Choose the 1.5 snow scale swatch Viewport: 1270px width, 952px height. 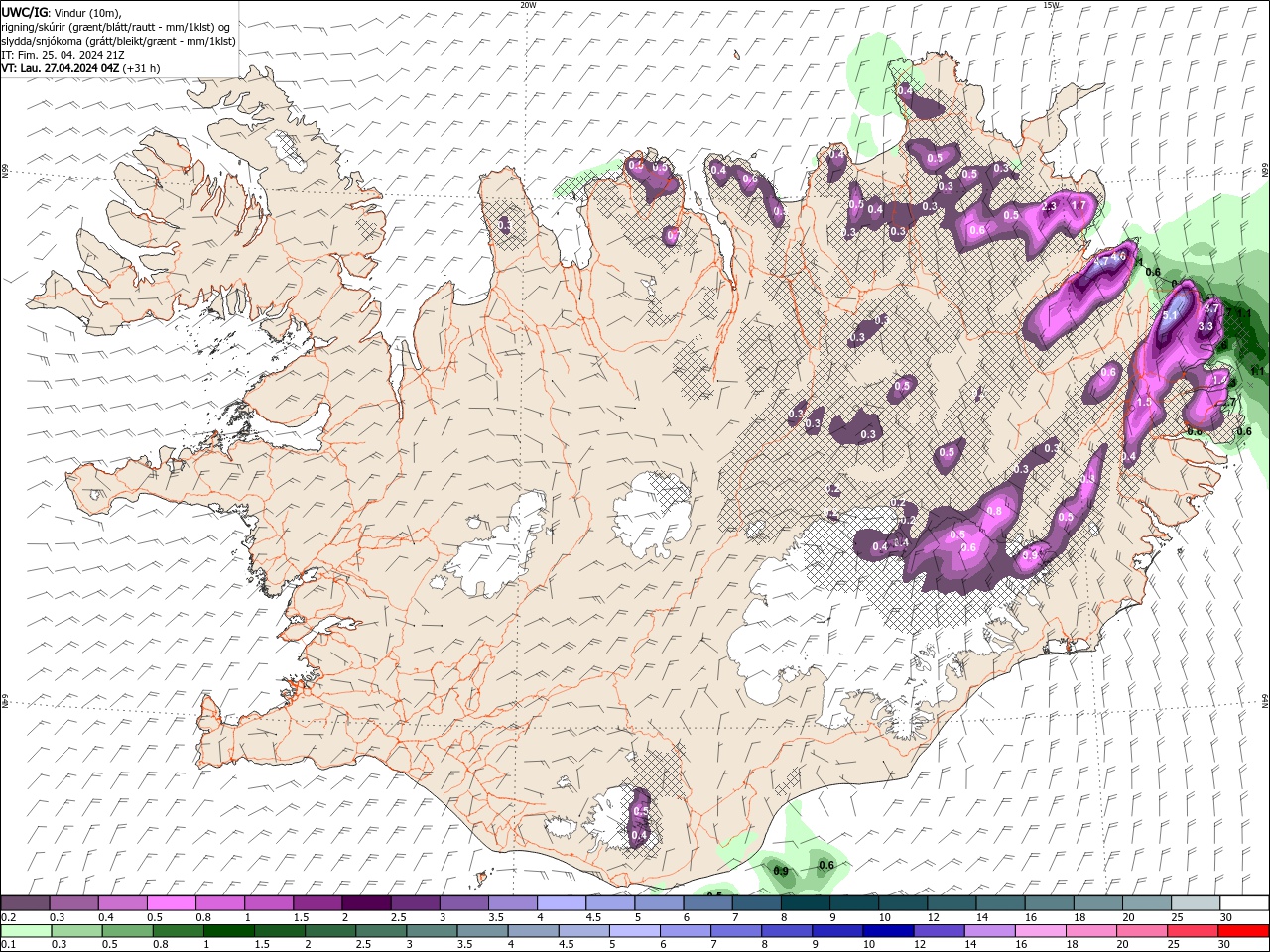click(317, 903)
